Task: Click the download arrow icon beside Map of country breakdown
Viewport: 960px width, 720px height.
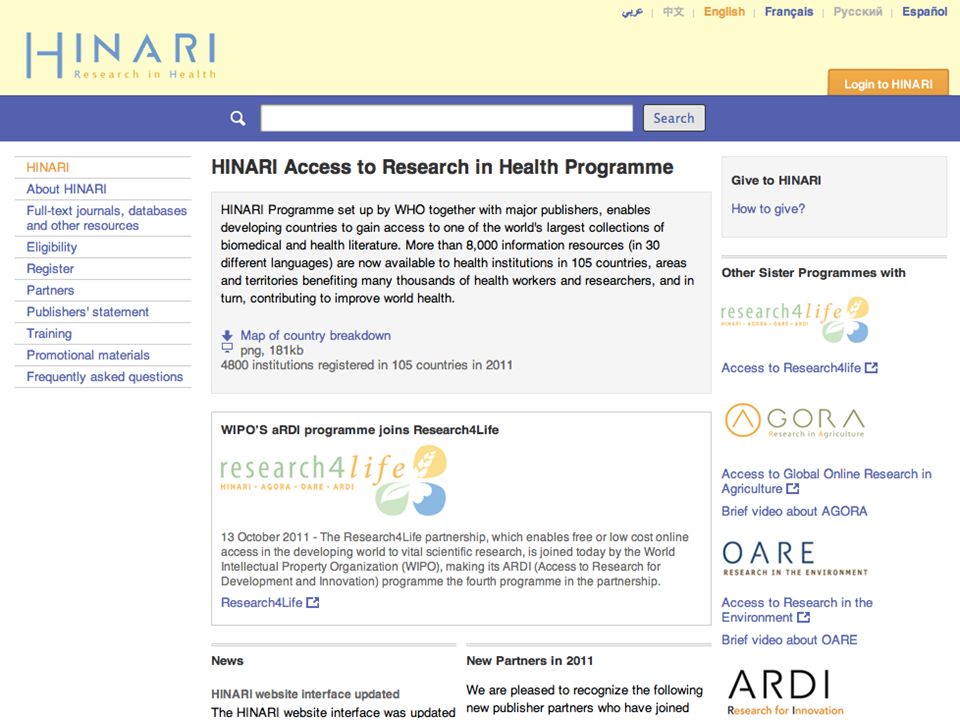Action: (x=227, y=336)
